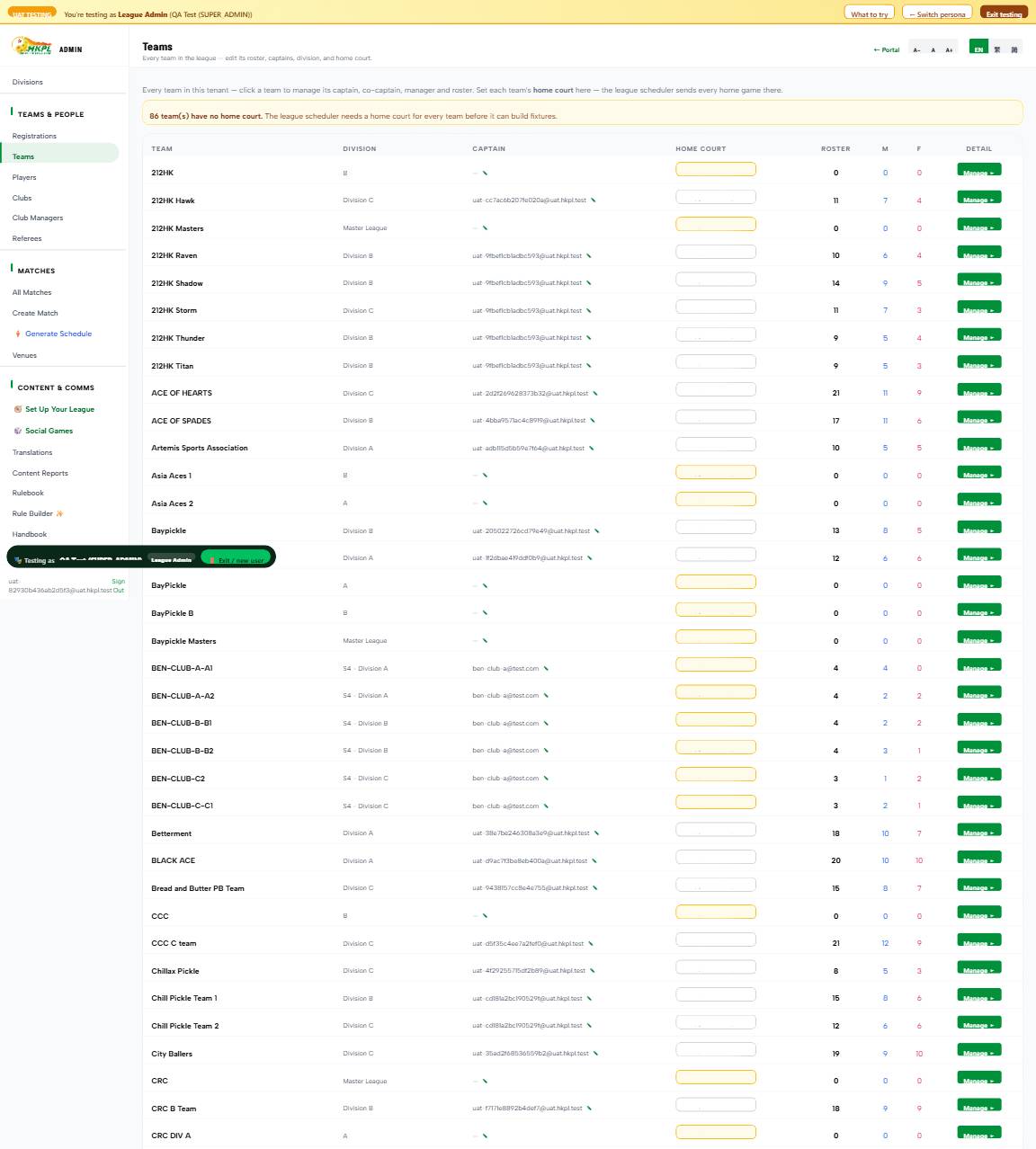Click Sign Out link
Image resolution: width=1036 pixels, height=1149 pixels.
118,585
